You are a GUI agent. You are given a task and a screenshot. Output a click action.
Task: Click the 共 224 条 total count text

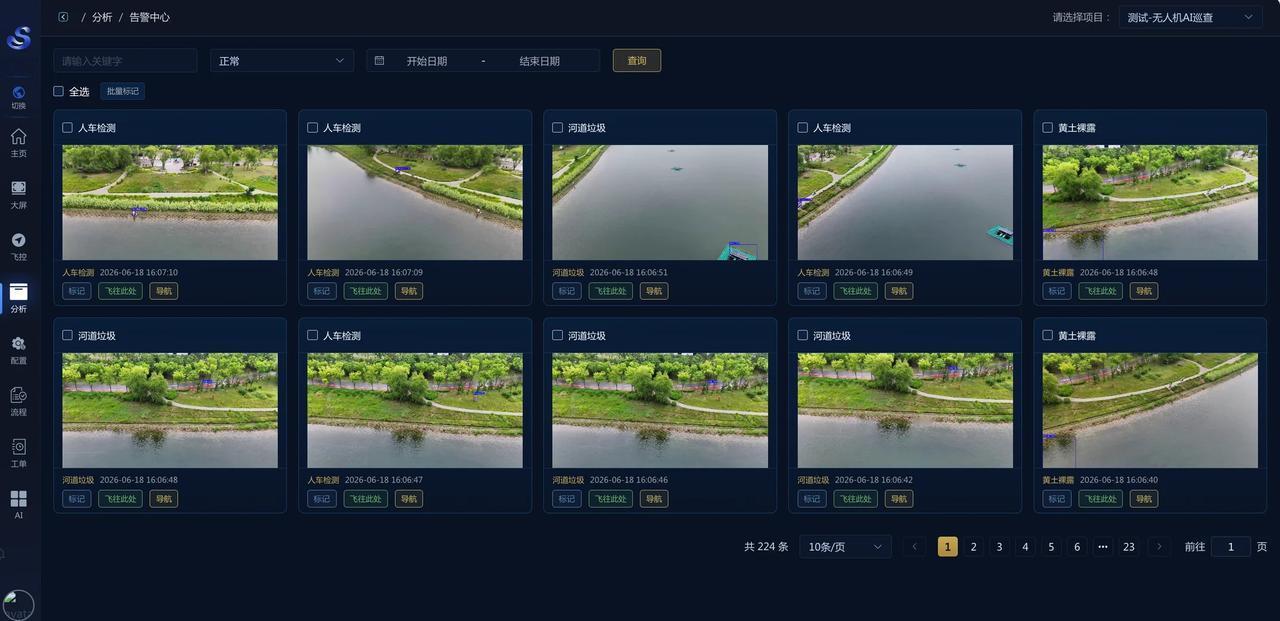coord(766,547)
